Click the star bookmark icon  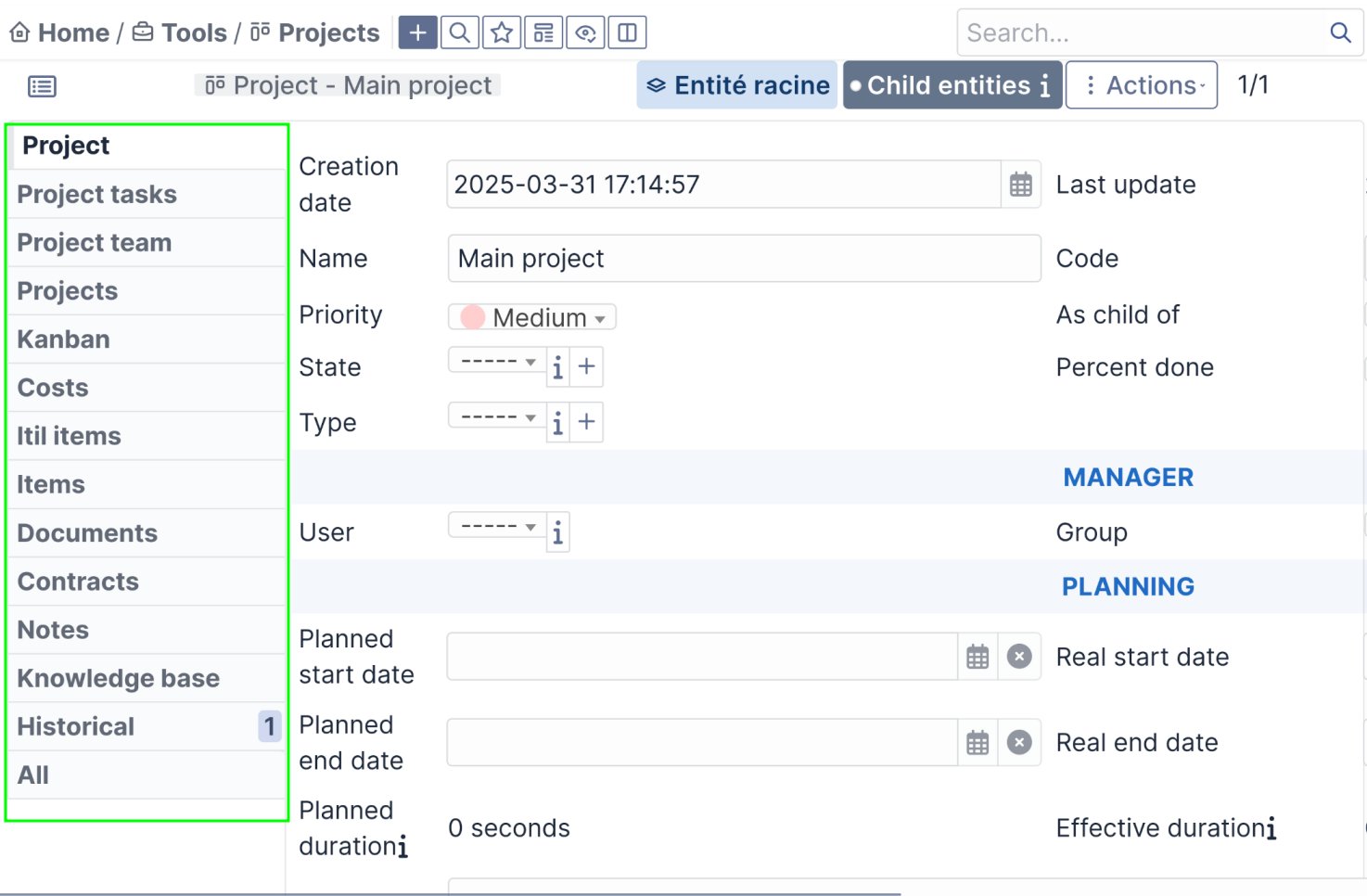coord(502,33)
